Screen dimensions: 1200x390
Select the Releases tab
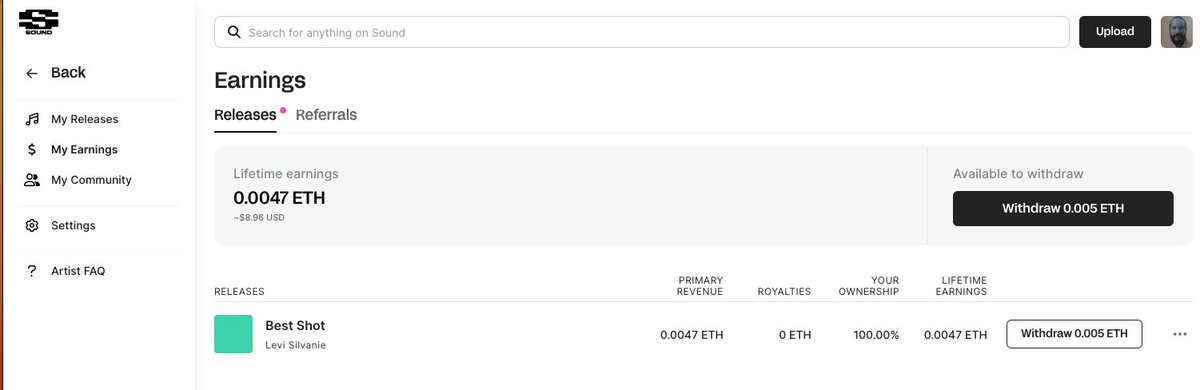click(245, 115)
